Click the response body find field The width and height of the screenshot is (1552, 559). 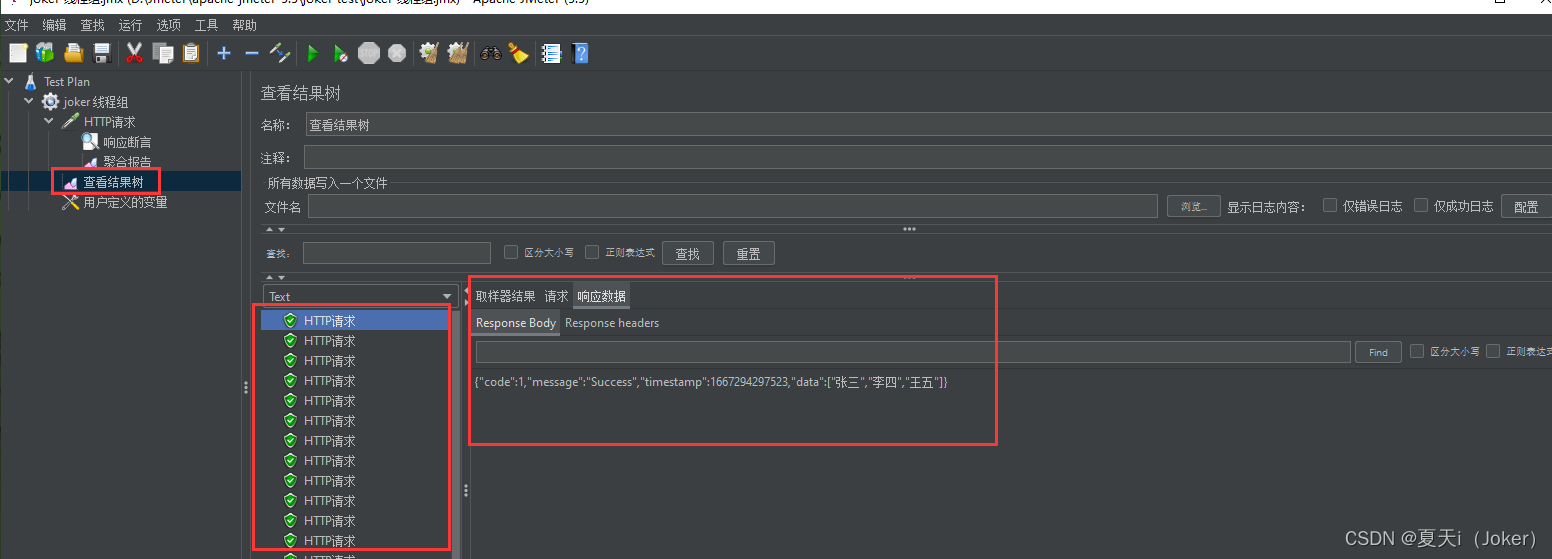(x=913, y=352)
